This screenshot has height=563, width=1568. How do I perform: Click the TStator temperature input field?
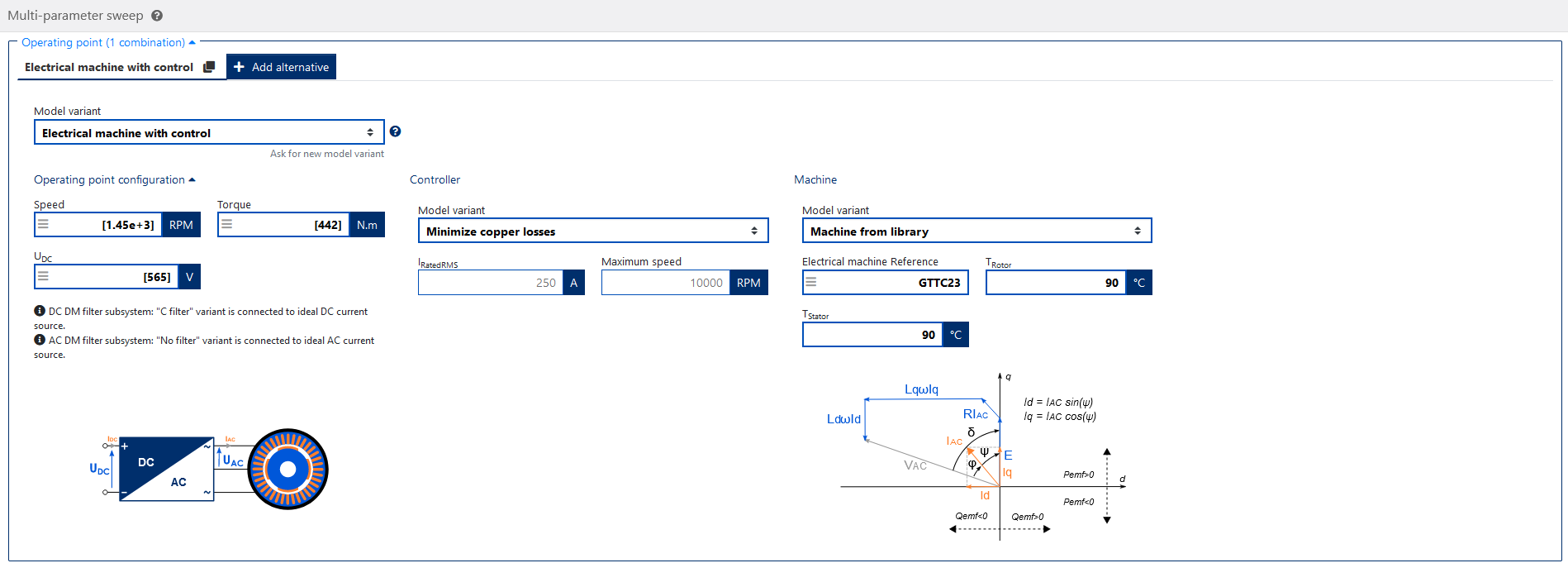pyautogui.click(x=872, y=335)
